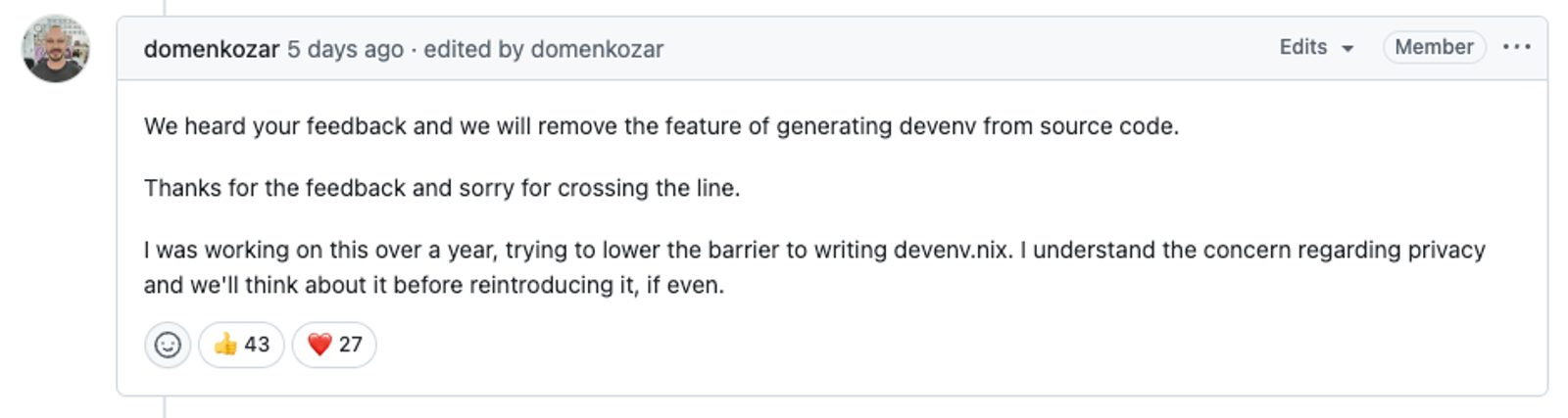Click the 'We heard your feedback' sentence

(x=661, y=126)
